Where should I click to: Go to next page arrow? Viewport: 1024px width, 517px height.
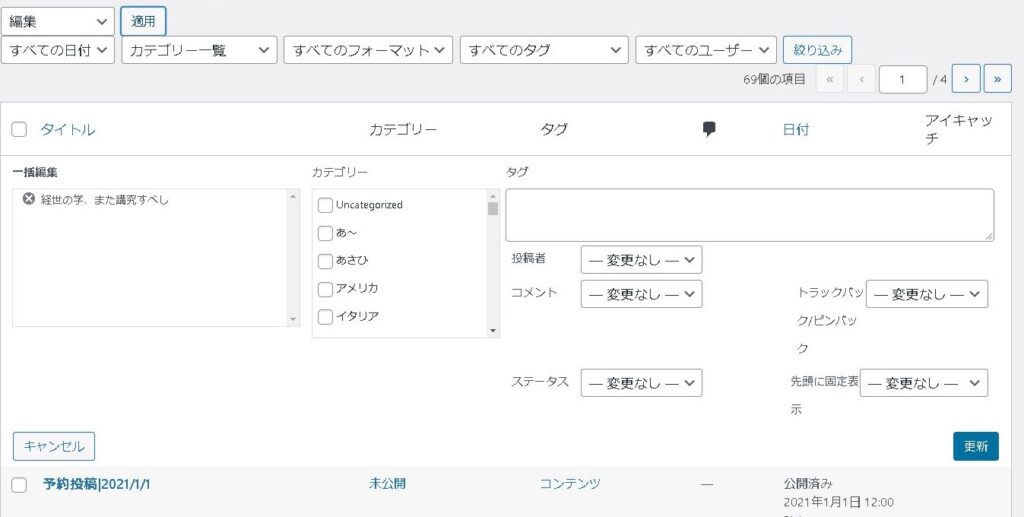pos(965,79)
